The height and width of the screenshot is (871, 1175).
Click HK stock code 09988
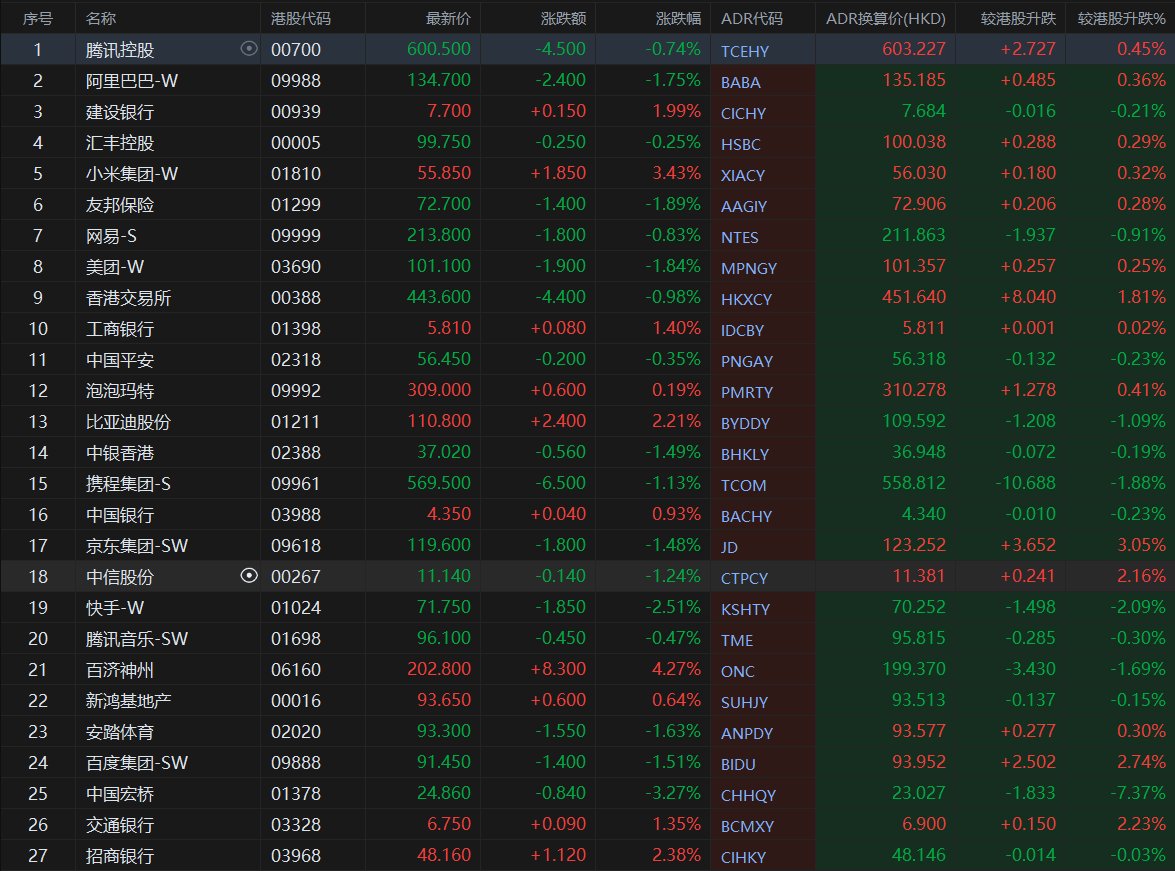295,80
